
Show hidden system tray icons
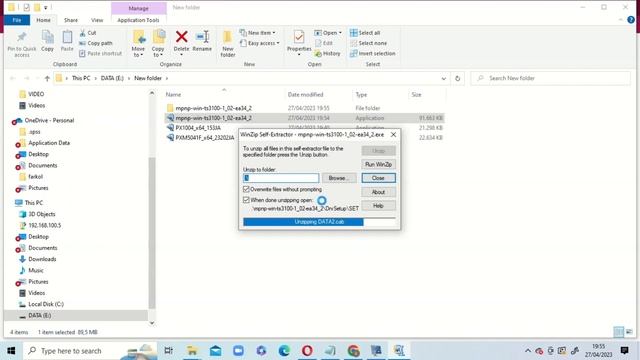point(528,351)
